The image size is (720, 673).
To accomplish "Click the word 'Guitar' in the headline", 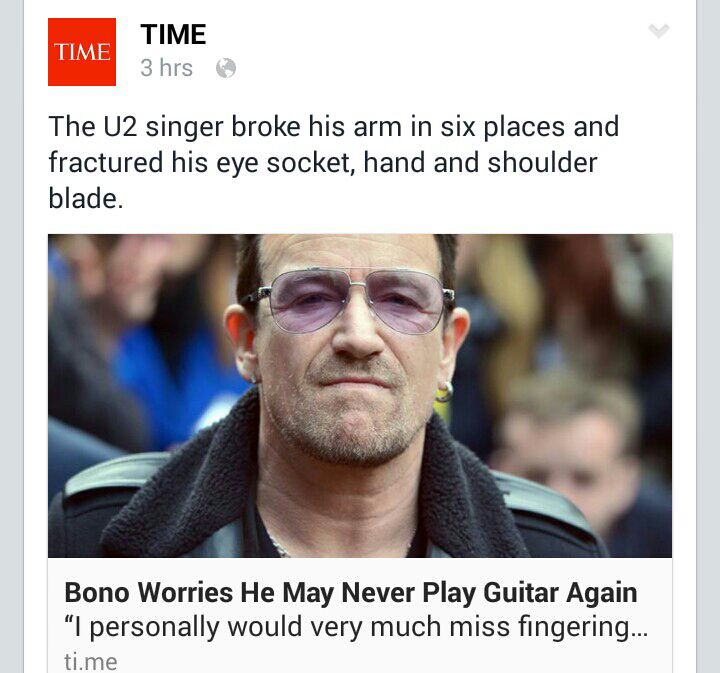I will tap(521, 592).
